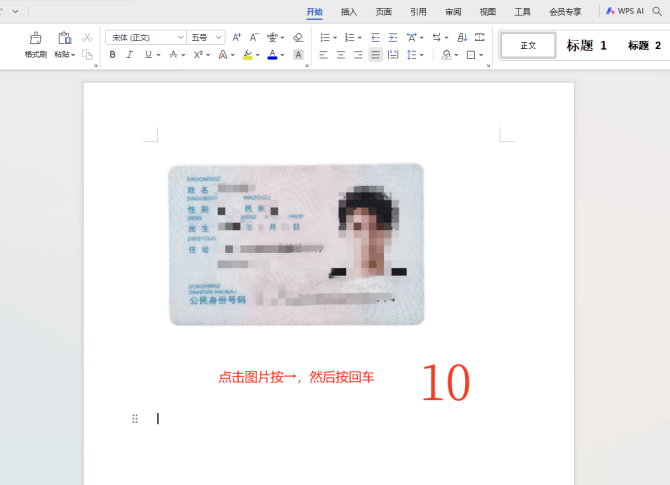Click the text effects outlined A icon
This screenshot has height=485, width=670.
pyautogui.click(x=223, y=55)
